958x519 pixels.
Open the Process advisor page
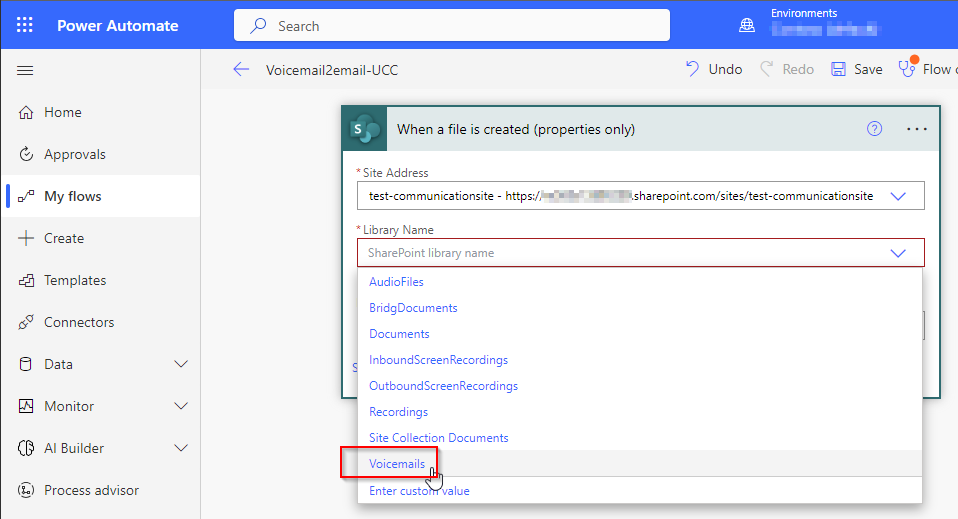tap(92, 490)
